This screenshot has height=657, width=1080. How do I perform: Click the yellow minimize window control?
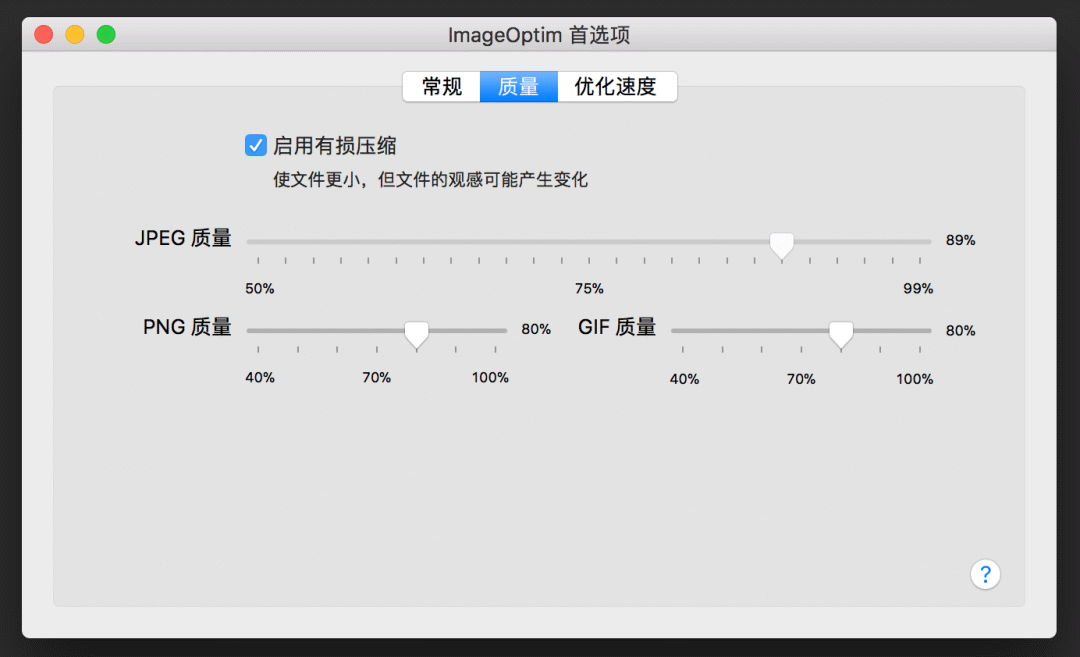(74, 33)
